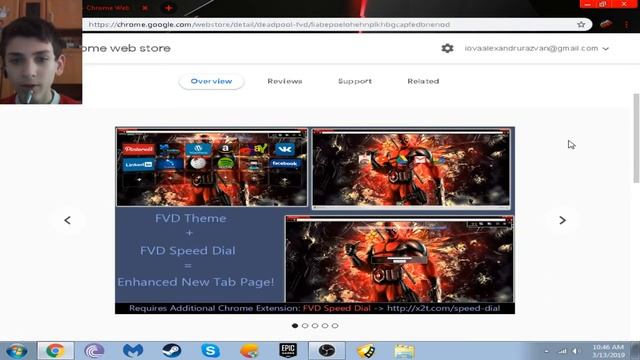
Task: Click the network signal icon in tray
Action: click(562, 351)
